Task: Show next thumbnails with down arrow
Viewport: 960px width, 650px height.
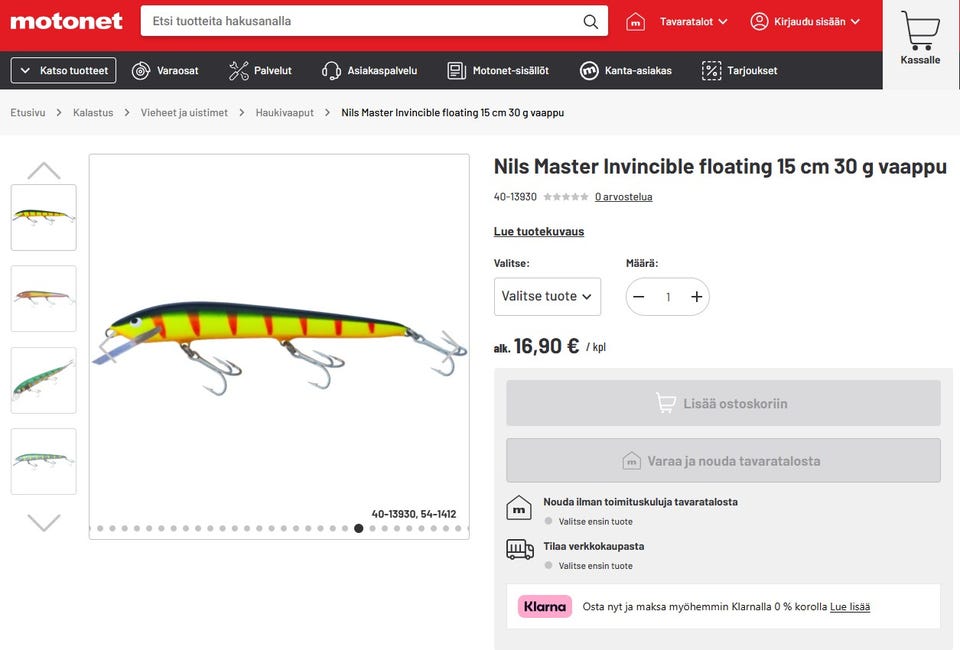Action: pyautogui.click(x=43, y=522)
